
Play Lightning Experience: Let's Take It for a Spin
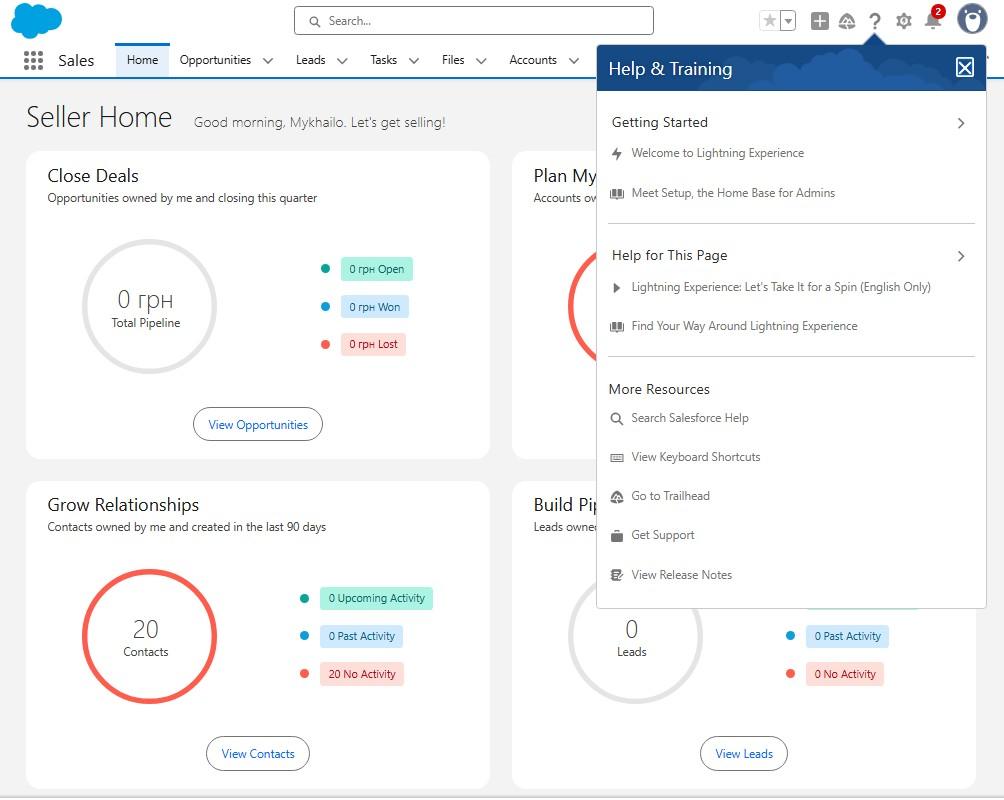pyautogui.click(x=781, y=287)
